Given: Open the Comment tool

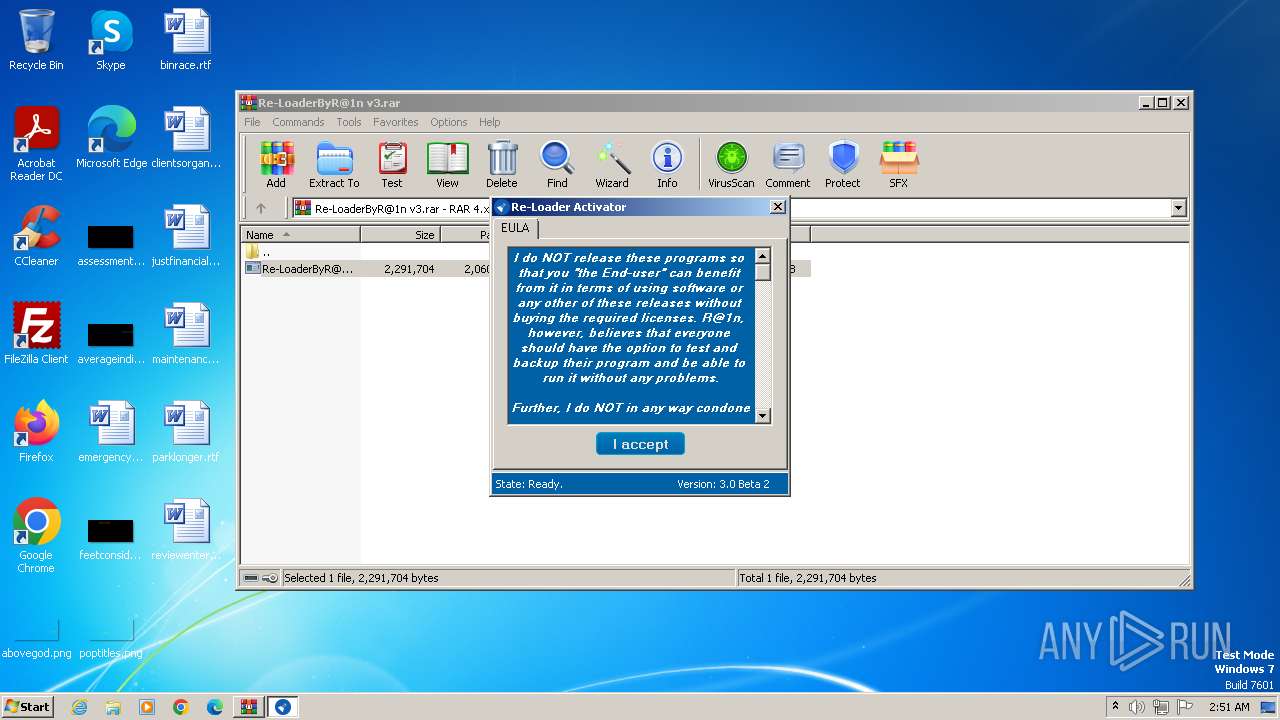Looking at the screenshot, I should pyautogui.click(x=788, y=165).
